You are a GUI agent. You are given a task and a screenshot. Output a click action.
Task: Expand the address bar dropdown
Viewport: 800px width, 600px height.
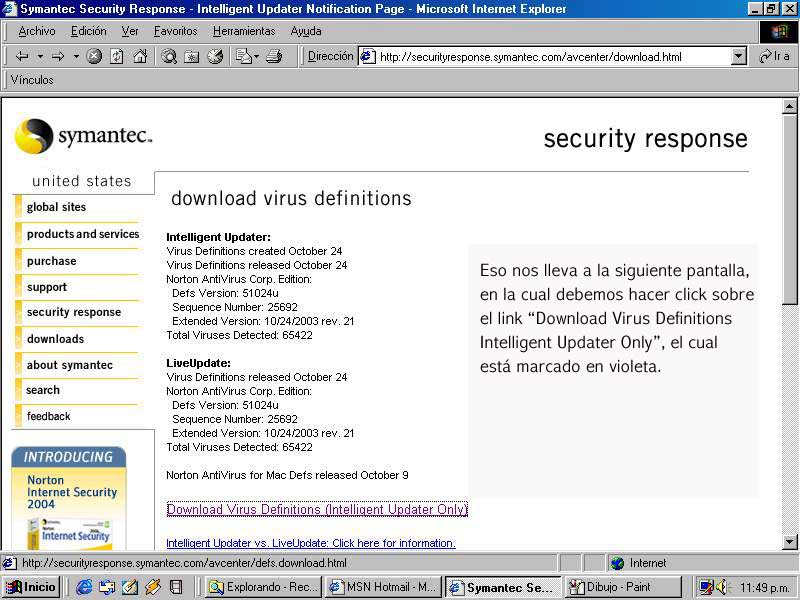pyautogui.click(x=738, y=57)
